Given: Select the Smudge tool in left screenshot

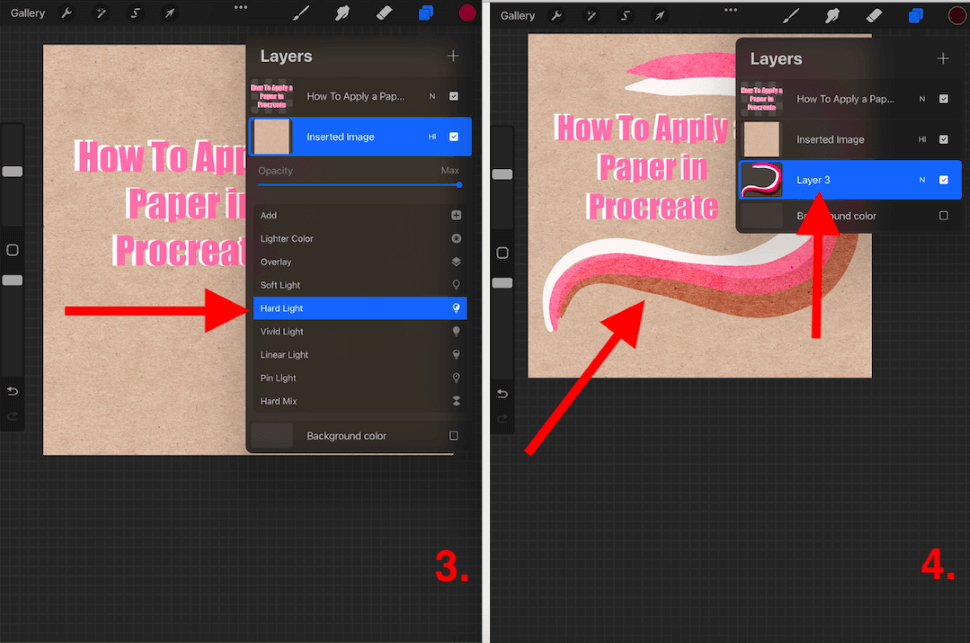Looking at the screenshot, I should pyautogui.click(x=342, y=13).
